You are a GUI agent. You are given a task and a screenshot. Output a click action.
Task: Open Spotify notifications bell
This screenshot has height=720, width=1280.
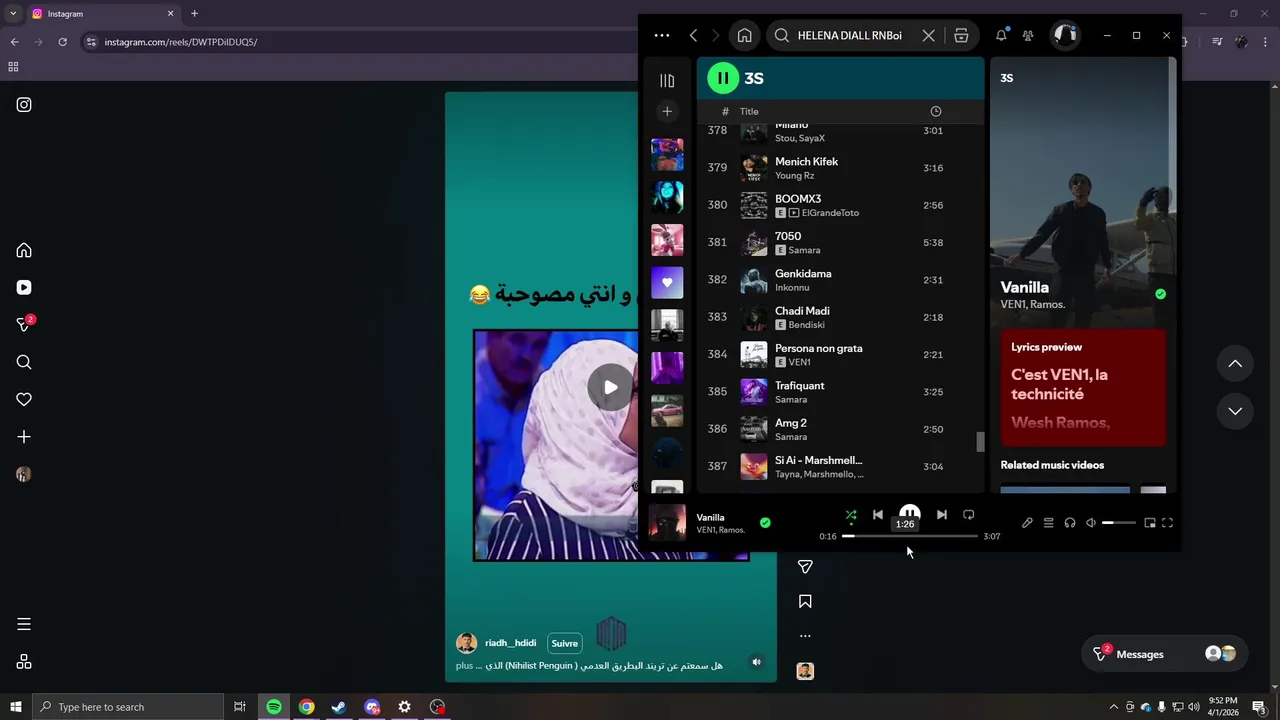tap(1001, 35)
